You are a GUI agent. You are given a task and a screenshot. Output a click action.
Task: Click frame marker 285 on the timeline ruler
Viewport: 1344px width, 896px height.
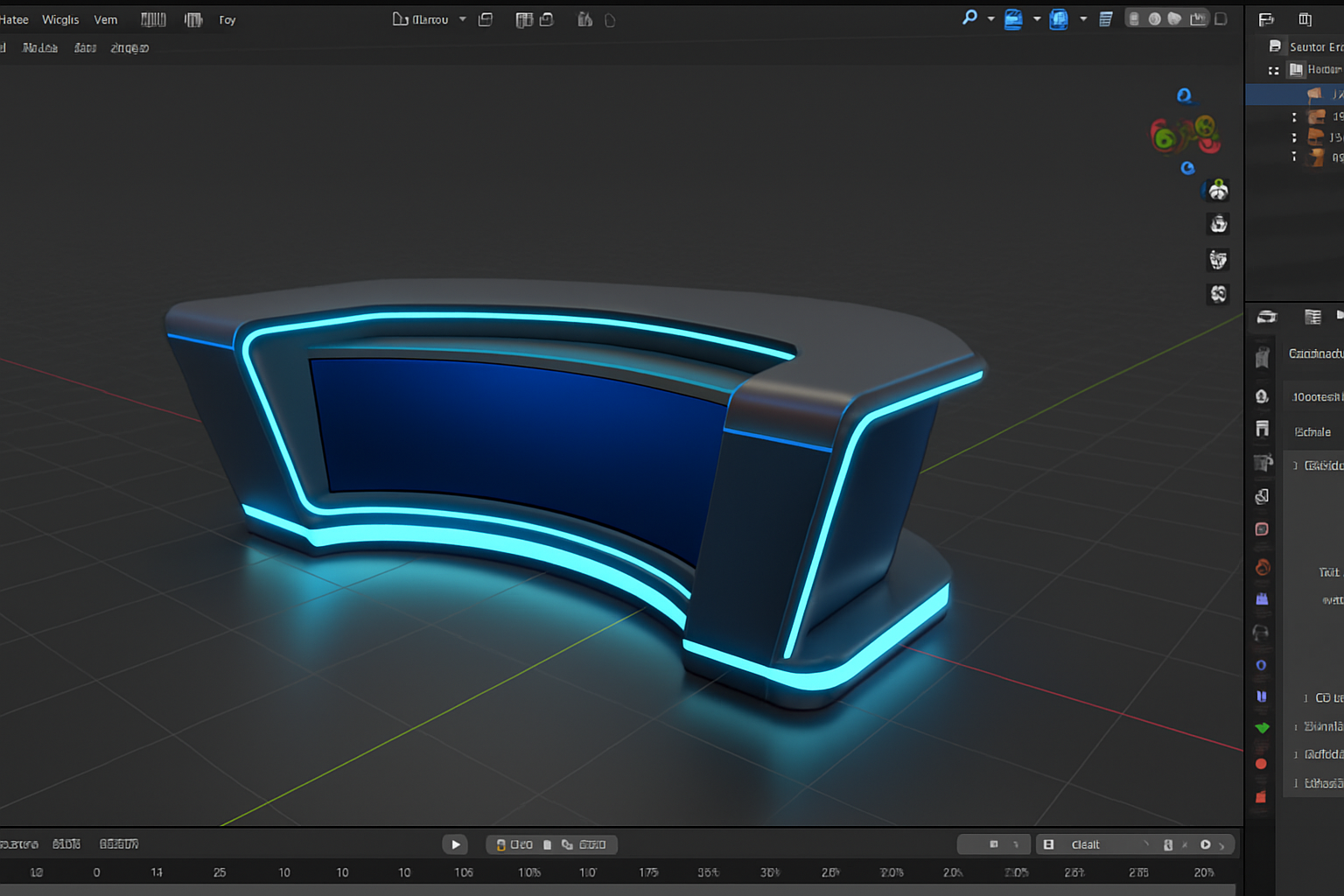pos(1138,872)
